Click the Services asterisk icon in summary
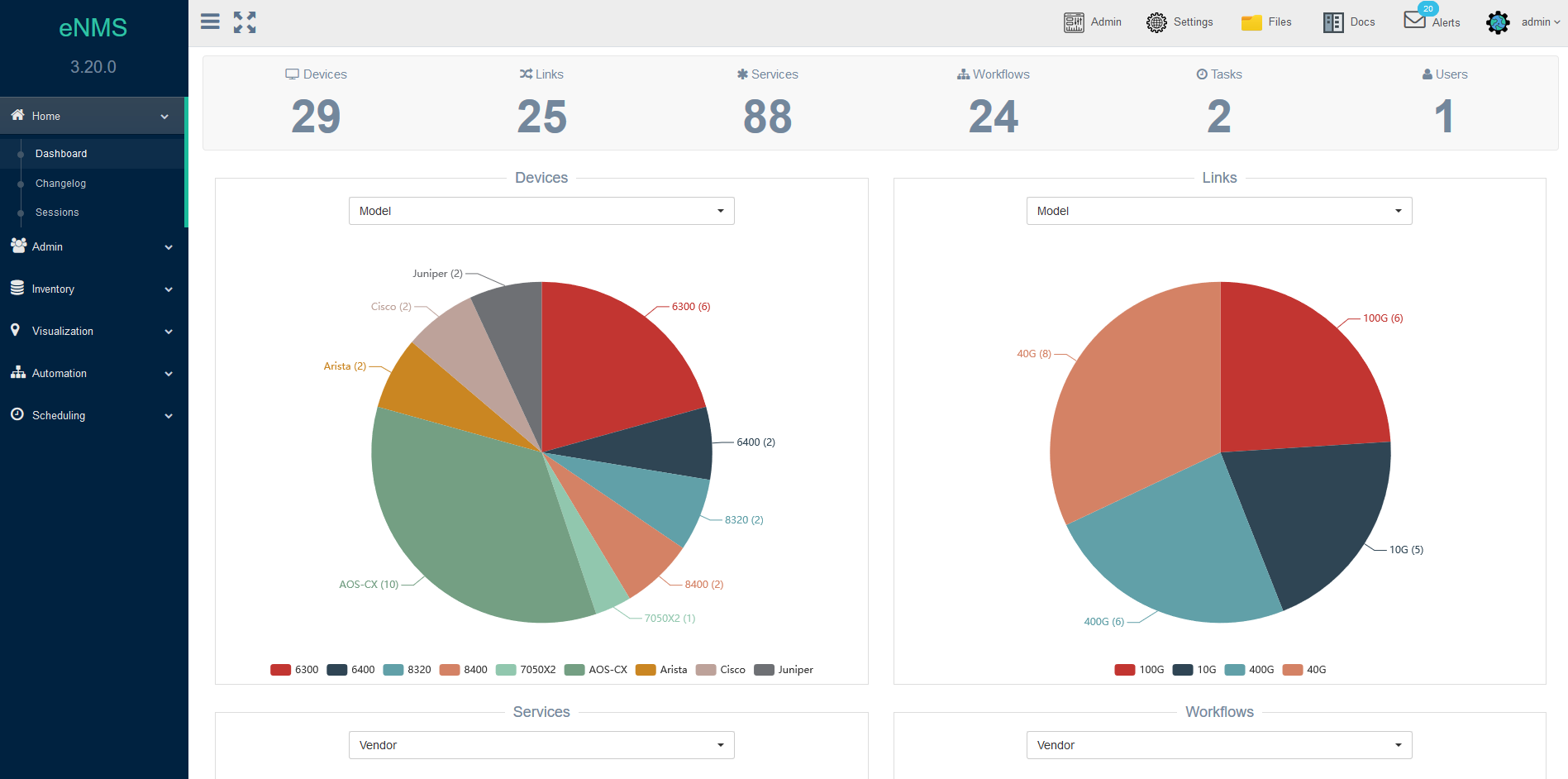The width and height of the screenshot is (1568, 779). (x=742, y=74)
